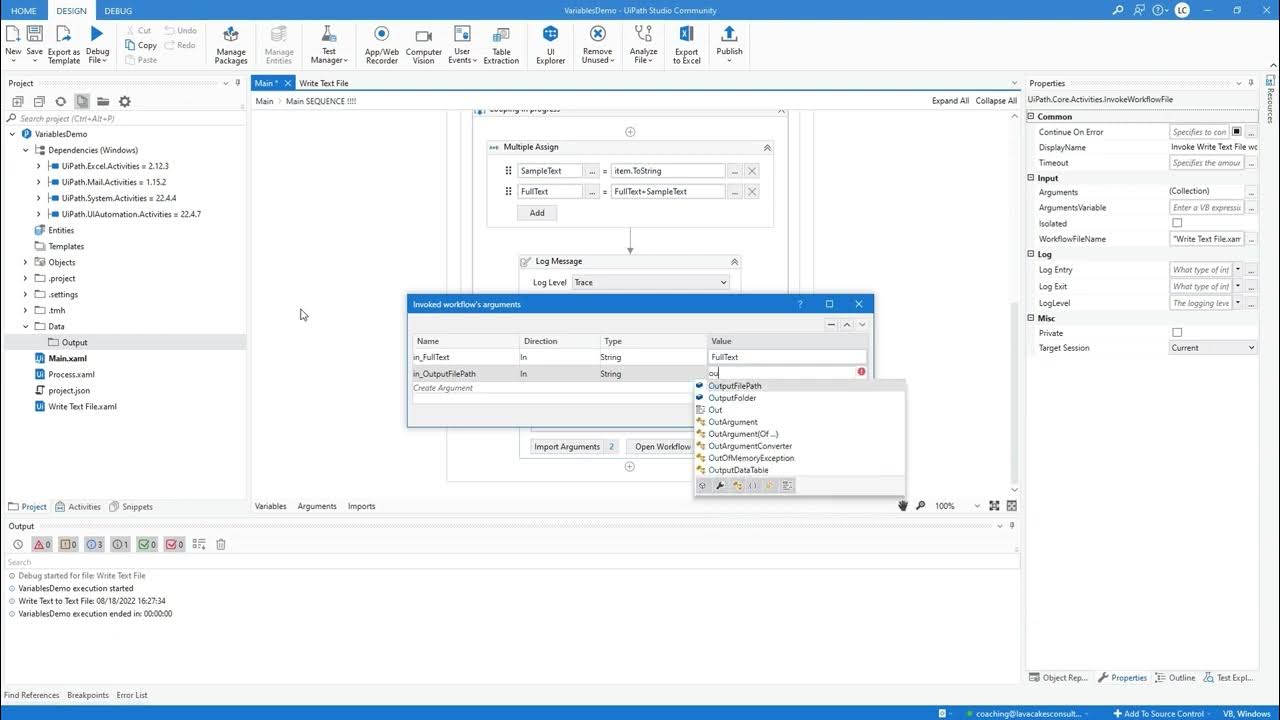Collapse the Dependencies tree node
The height and width of the screenshot is (720, 1280).
26,150
